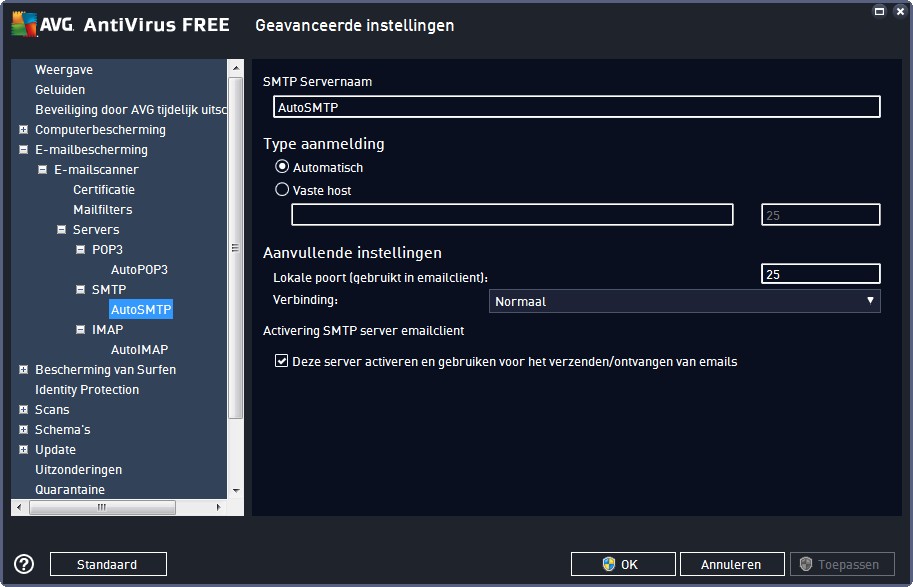Expand the Update tree node

[23, 450]
